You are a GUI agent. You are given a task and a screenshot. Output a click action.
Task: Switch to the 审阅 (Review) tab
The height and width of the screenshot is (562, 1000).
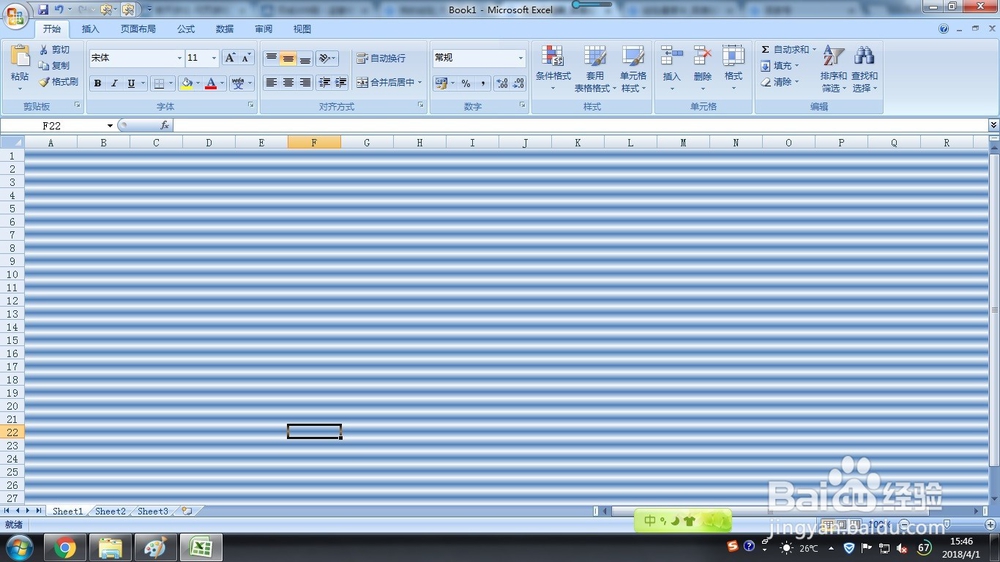click(263, 29)
